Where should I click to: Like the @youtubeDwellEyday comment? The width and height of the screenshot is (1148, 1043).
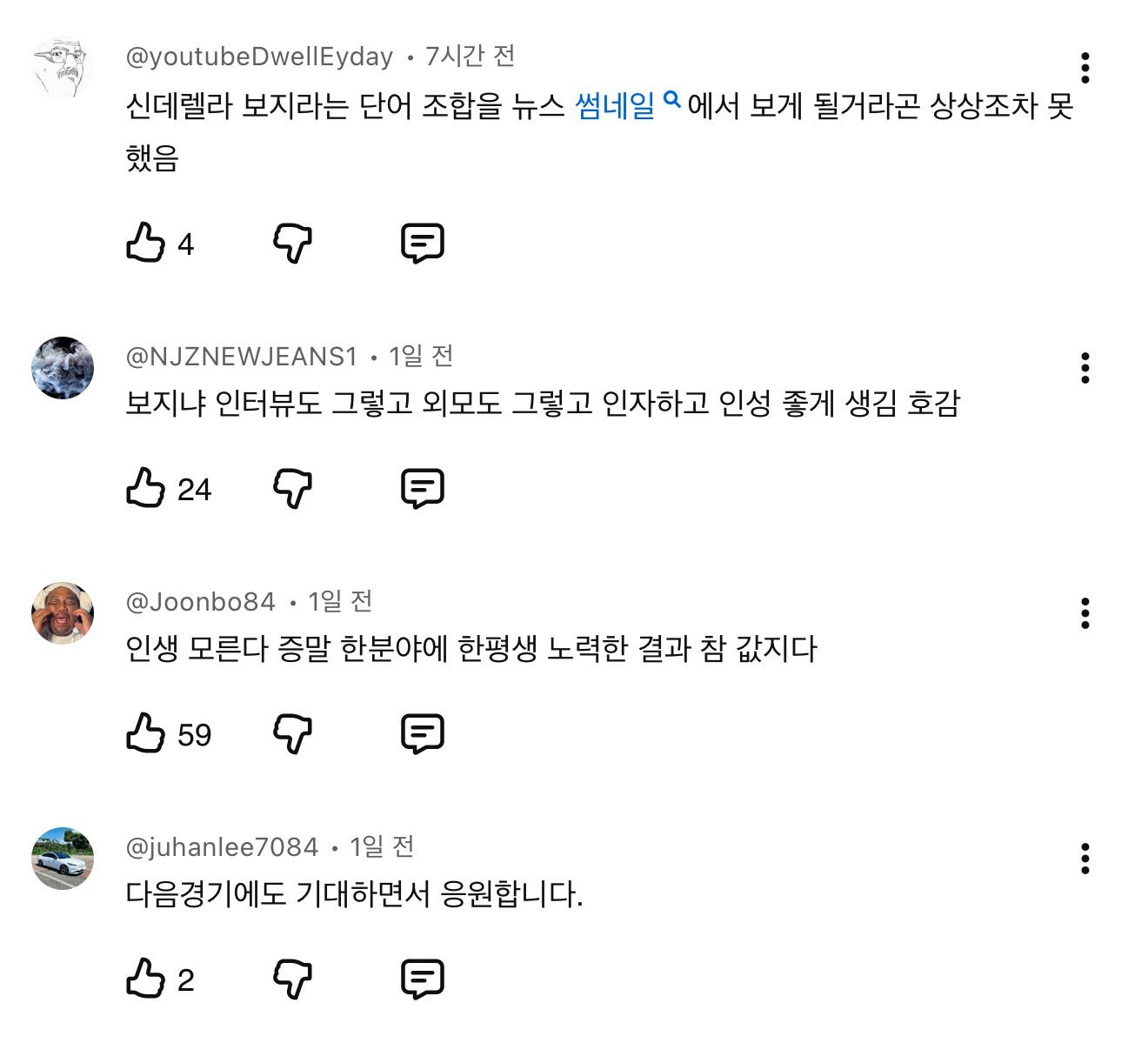145,243
